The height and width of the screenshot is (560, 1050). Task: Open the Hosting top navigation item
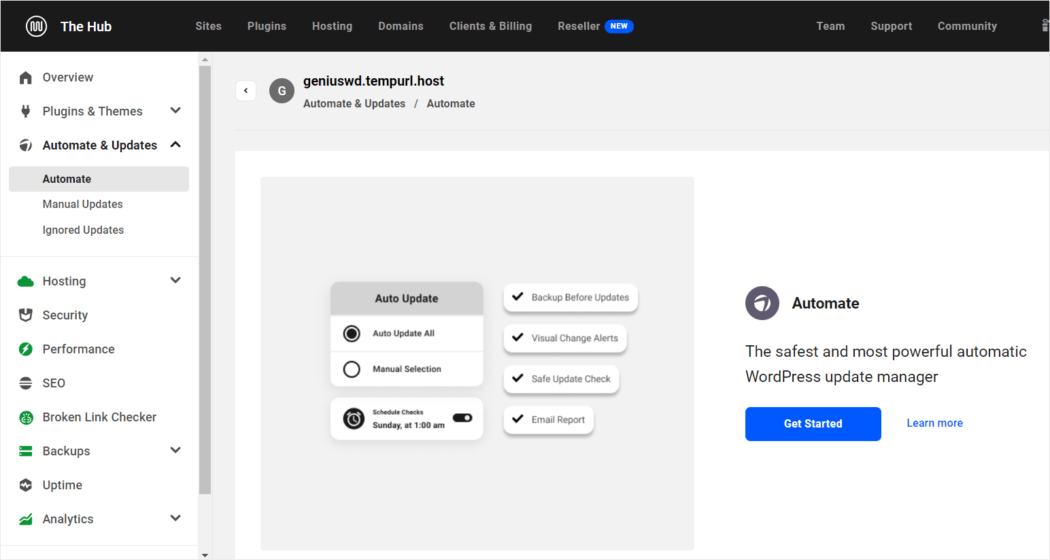pyautogui.click(x=332, y=26)
